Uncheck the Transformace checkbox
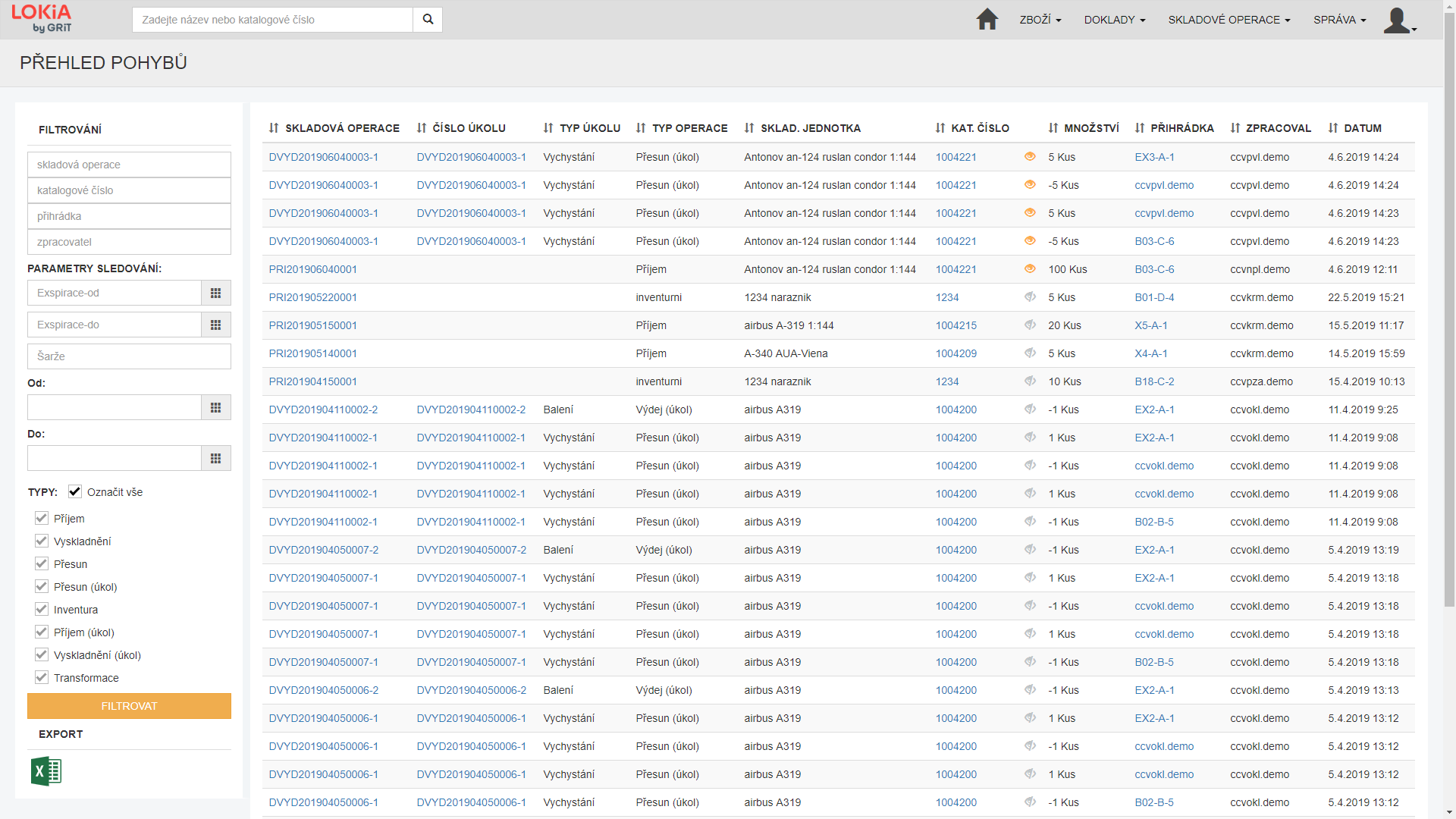1456x819 pixels. 42,678
